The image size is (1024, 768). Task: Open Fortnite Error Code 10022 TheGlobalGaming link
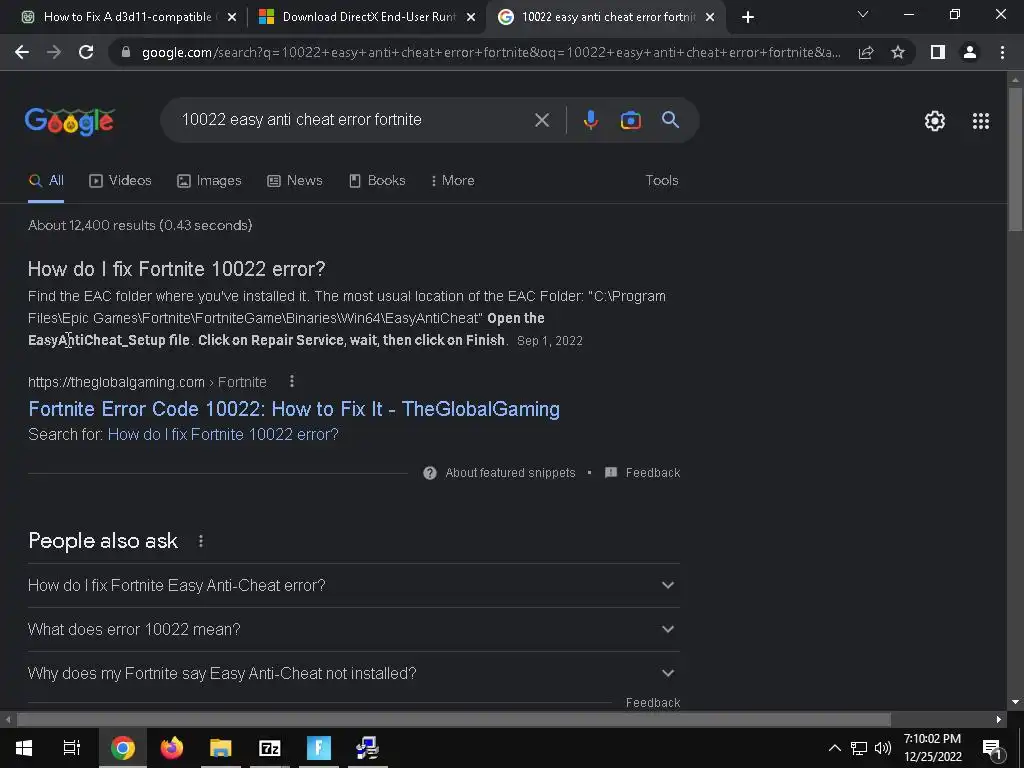pos(294,409)
